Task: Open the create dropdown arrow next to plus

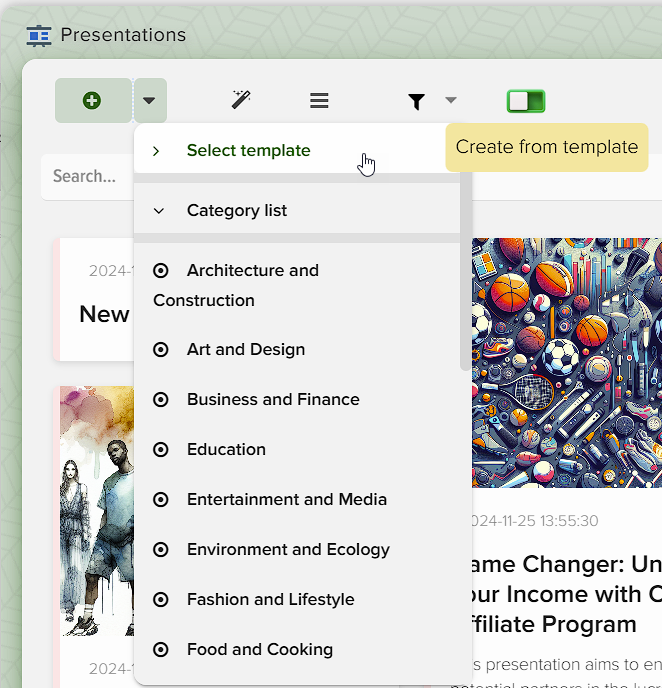Action: coord(150,100)
